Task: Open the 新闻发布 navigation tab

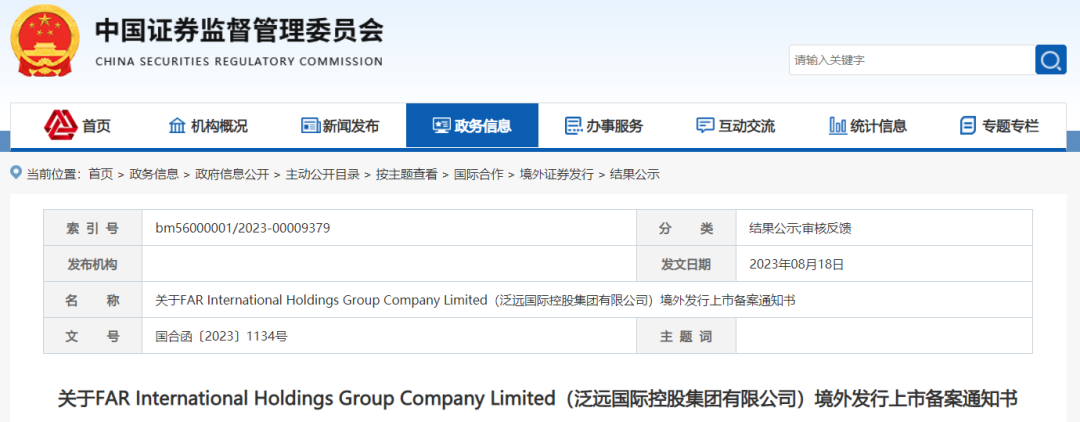Action: pyautogui.click(x=340, y=126)
